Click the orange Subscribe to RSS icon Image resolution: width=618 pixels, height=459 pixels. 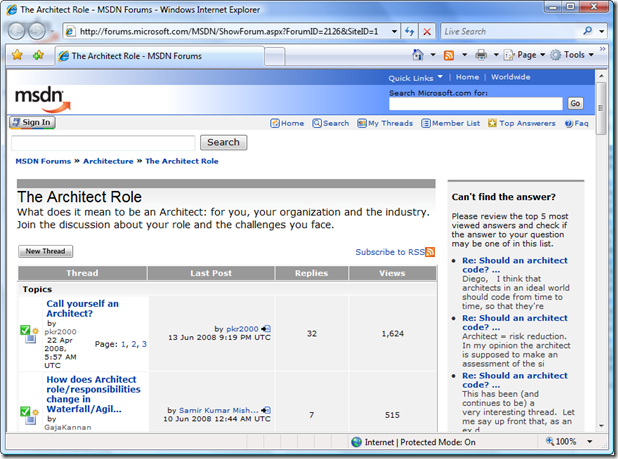click(430, 252)
